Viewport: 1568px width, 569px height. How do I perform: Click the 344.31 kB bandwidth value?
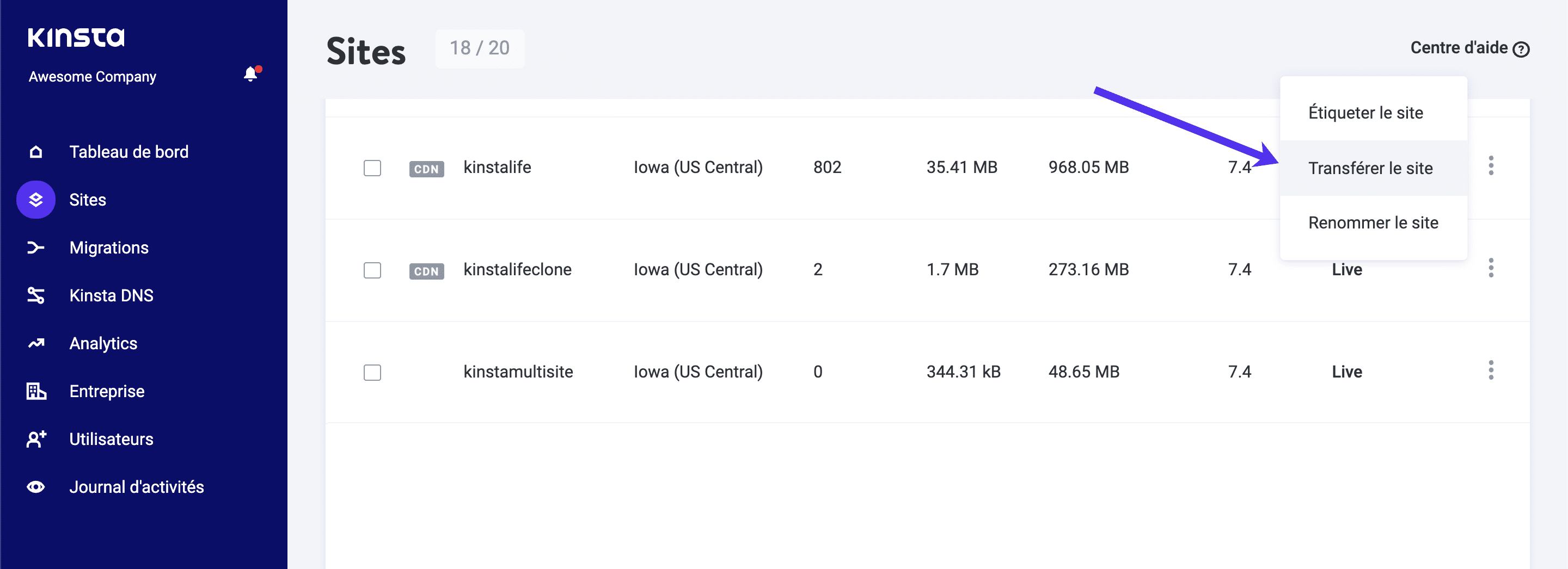964,372
